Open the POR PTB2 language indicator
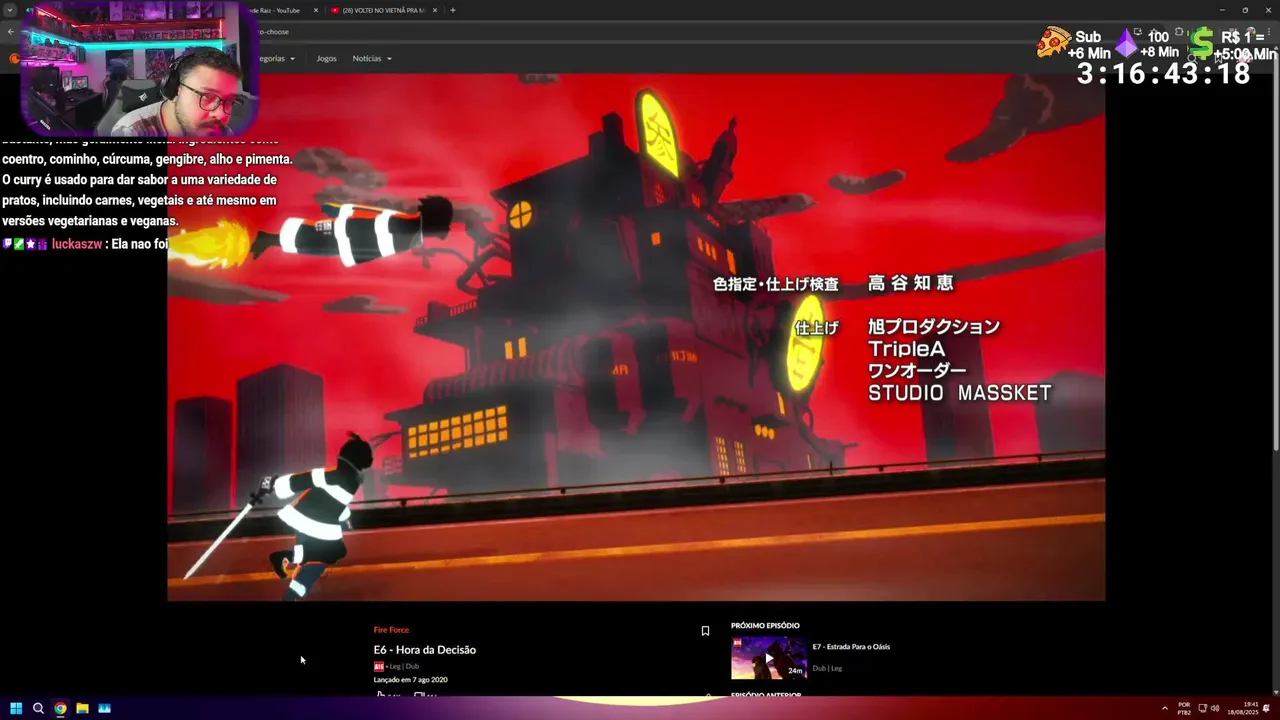1280x720 pixels. pyautogui.click(x=1184, y=708)
